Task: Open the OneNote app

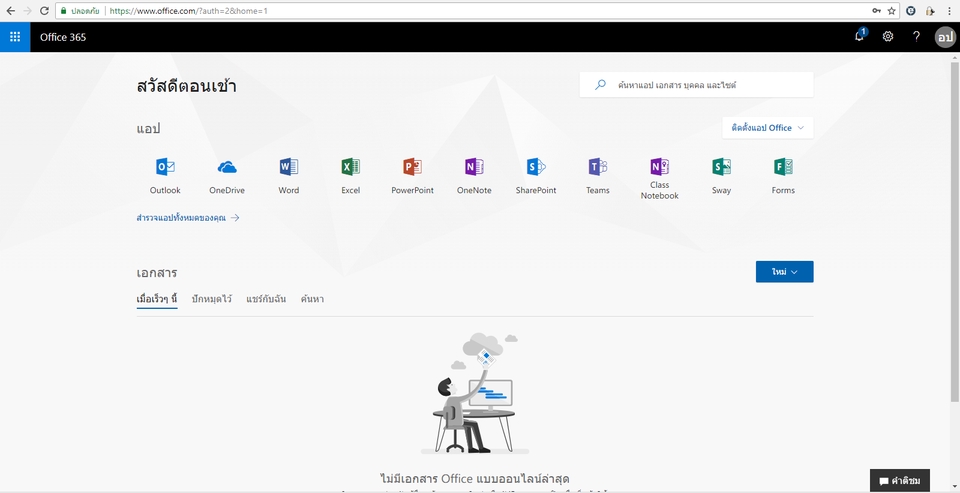Action: tap(474, 176)
